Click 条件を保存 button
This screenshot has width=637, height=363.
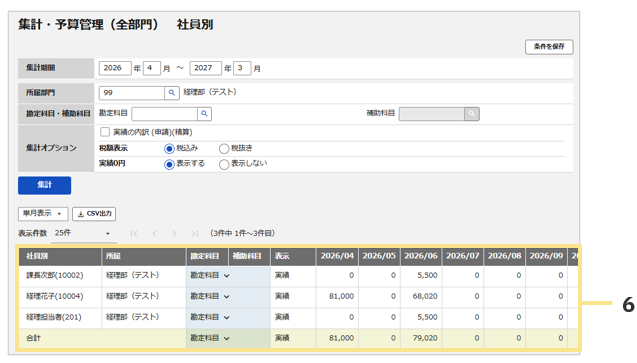[549, 47]
